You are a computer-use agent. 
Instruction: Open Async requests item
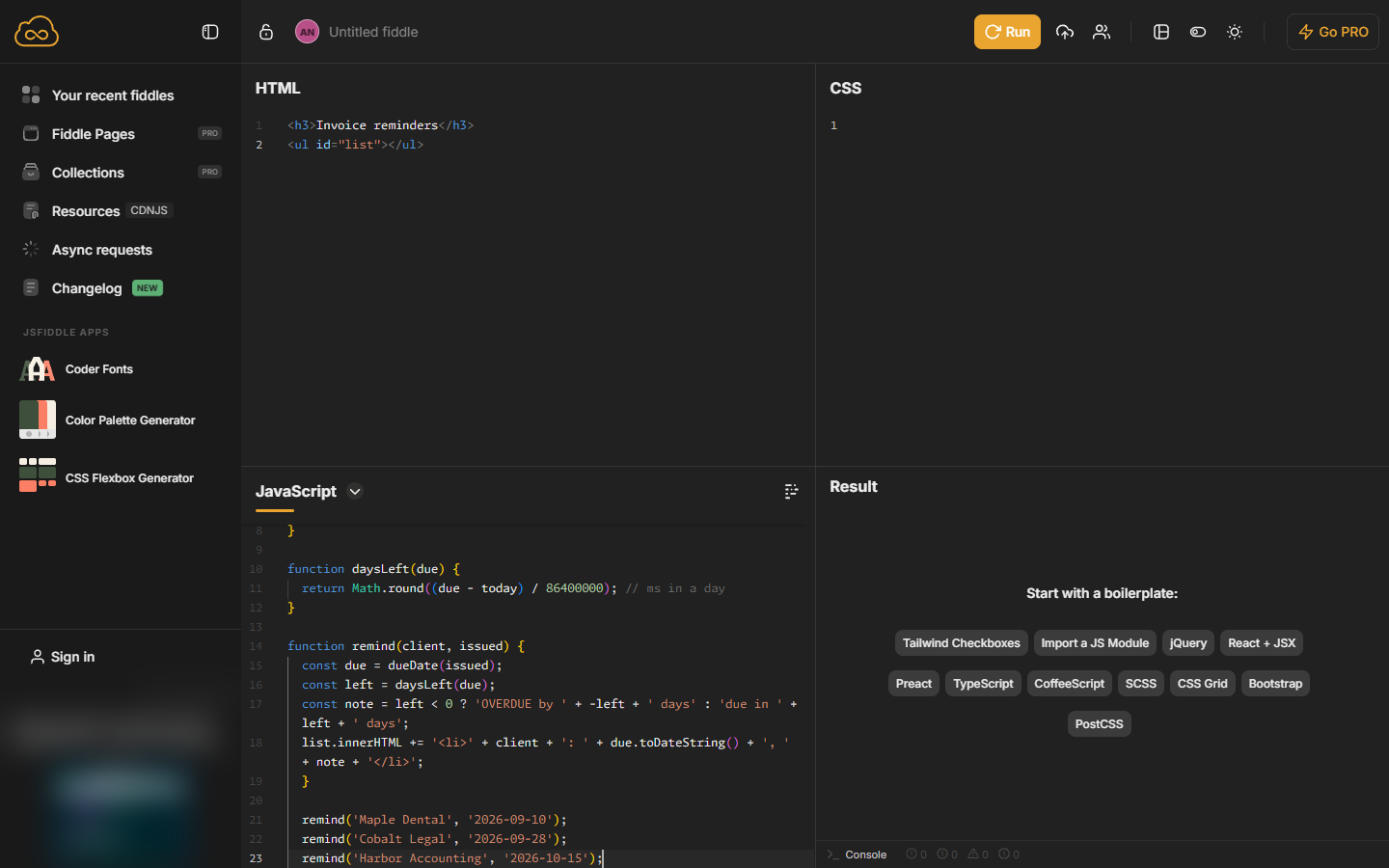point(102,249)
